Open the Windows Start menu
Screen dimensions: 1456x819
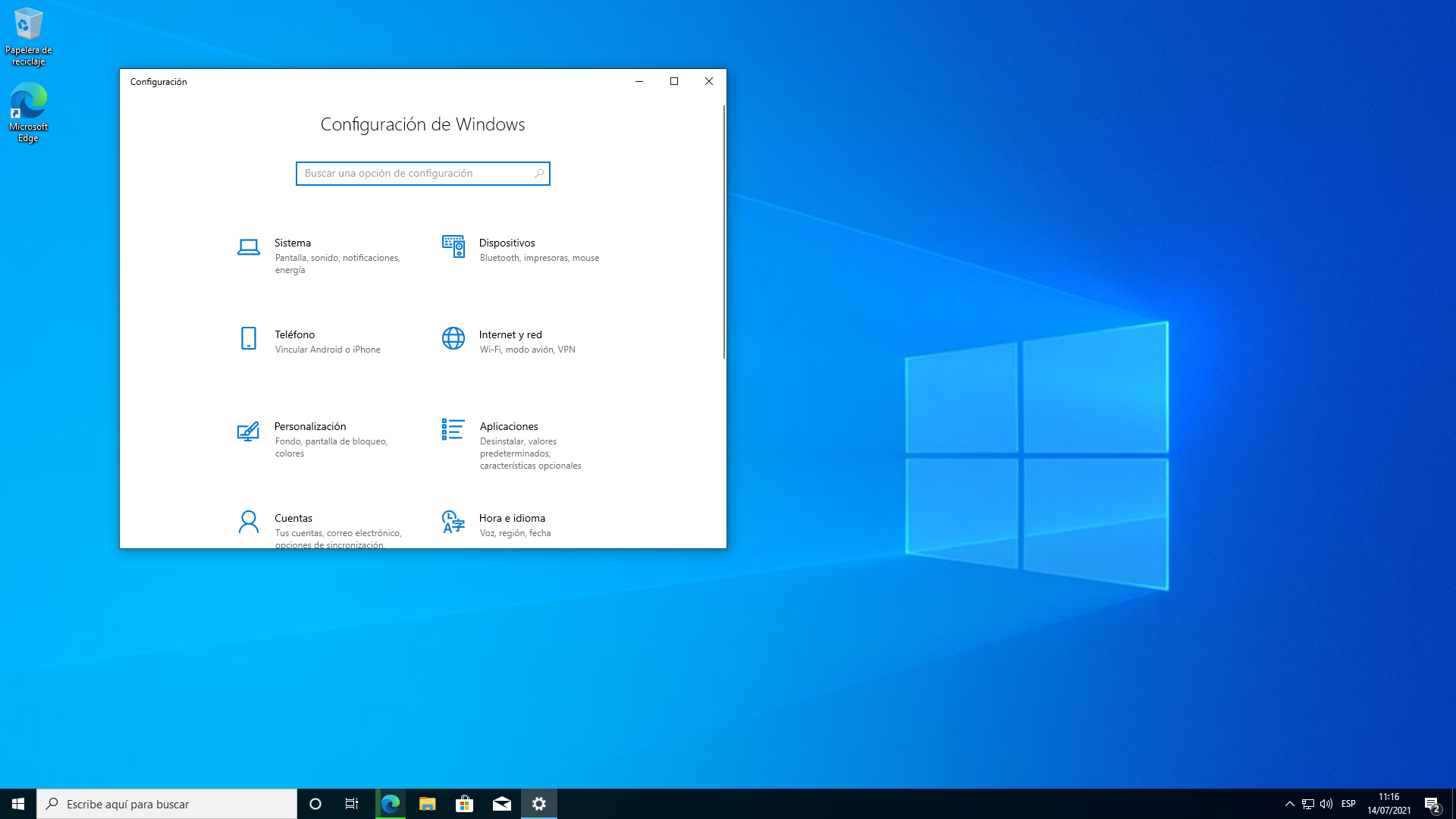click(x=18, y=804)
